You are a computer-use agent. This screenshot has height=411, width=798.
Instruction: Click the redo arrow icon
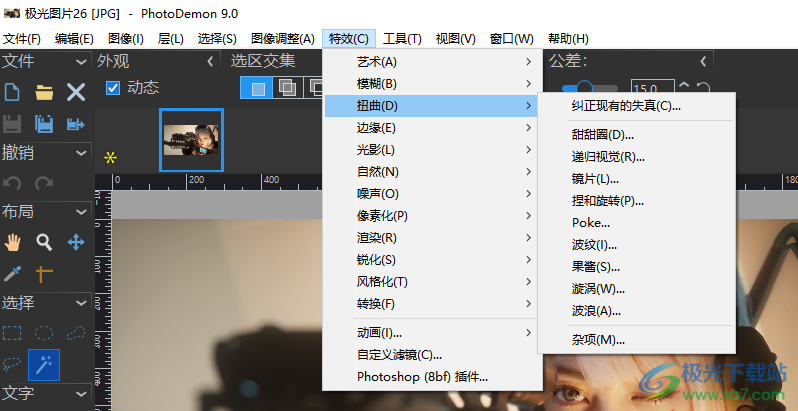click(x=44, y=183)
